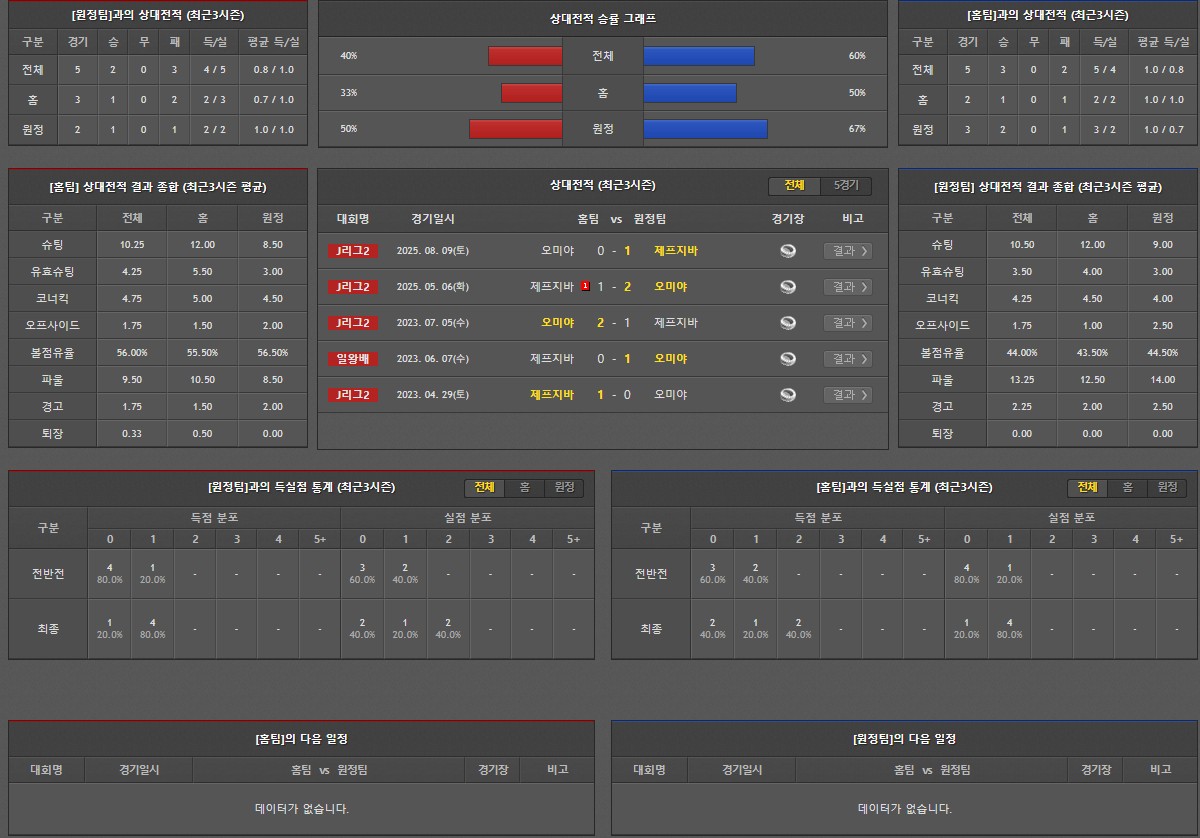The width and height of the screenshot is (1200, 838).
Task: Select the 5경기 tab in 상대전적 panel
Action: (846, 186)
